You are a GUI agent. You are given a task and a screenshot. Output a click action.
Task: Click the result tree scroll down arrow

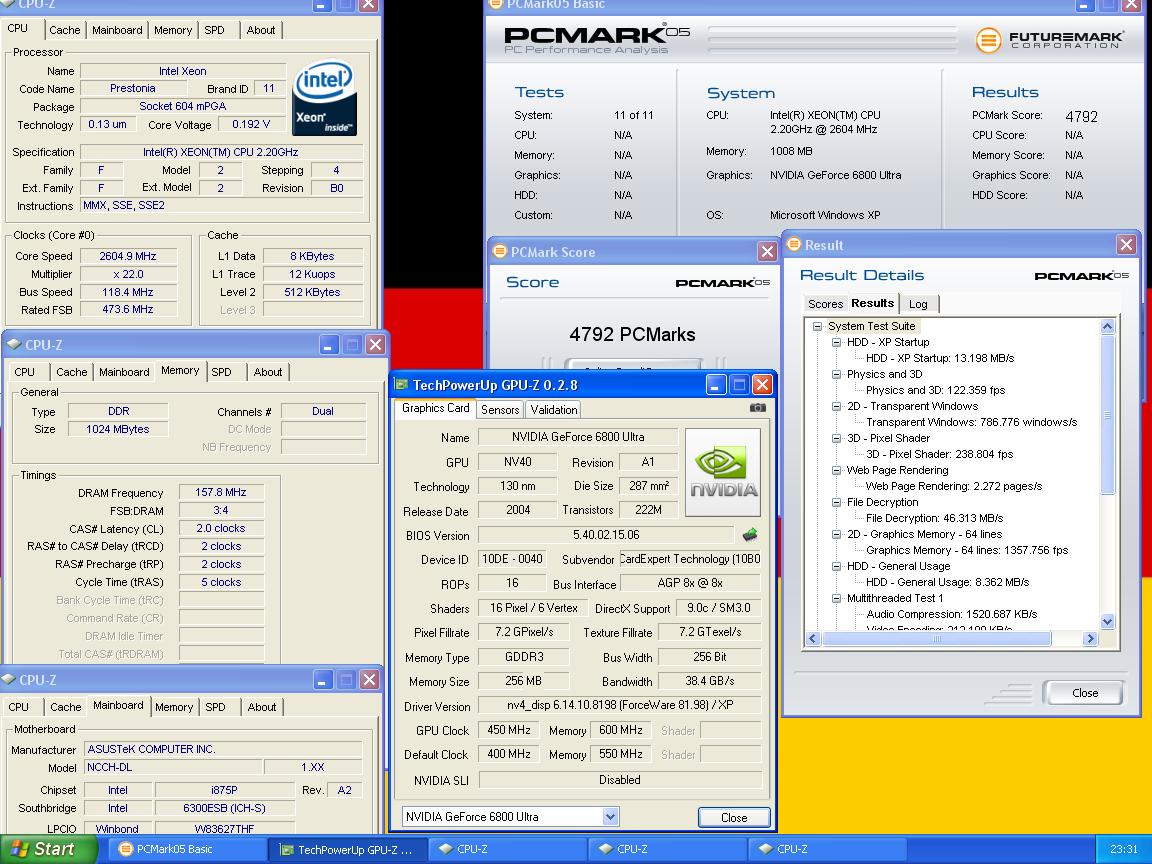[1107, 622]
